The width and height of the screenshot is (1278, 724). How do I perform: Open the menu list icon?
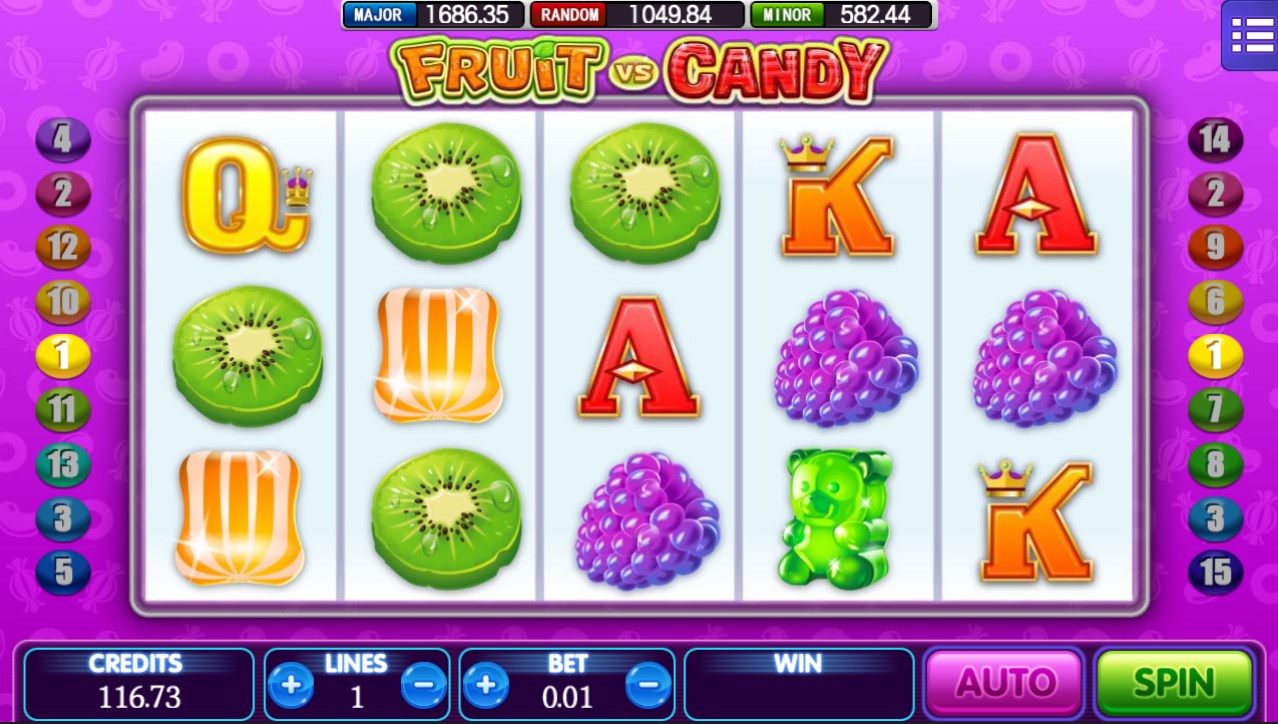click(x=1250, y=35)
